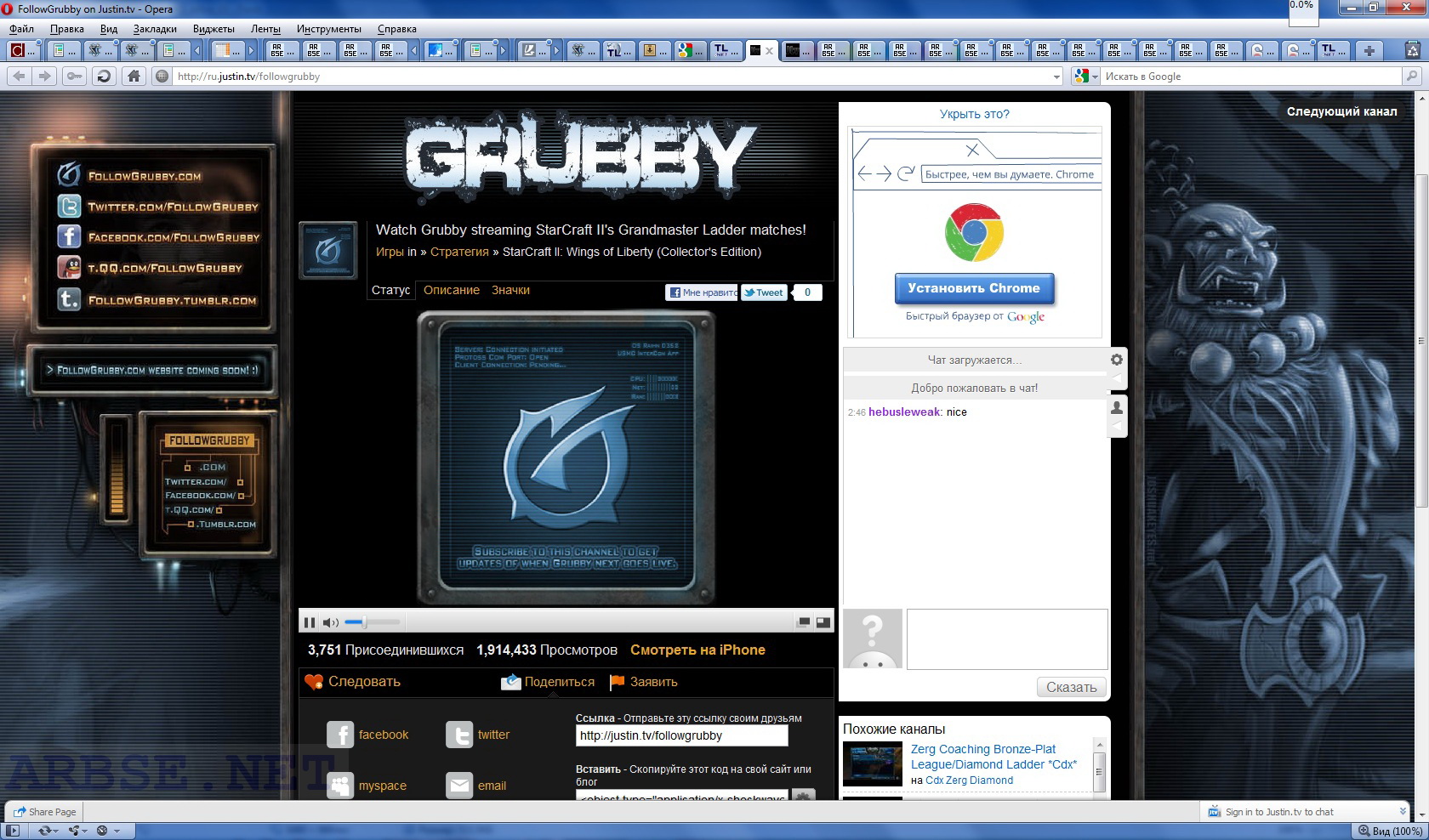Screen dimensions: 1429x840
Task: Click the 'Укрыть это?' ad link
Action: coord(974,114)
